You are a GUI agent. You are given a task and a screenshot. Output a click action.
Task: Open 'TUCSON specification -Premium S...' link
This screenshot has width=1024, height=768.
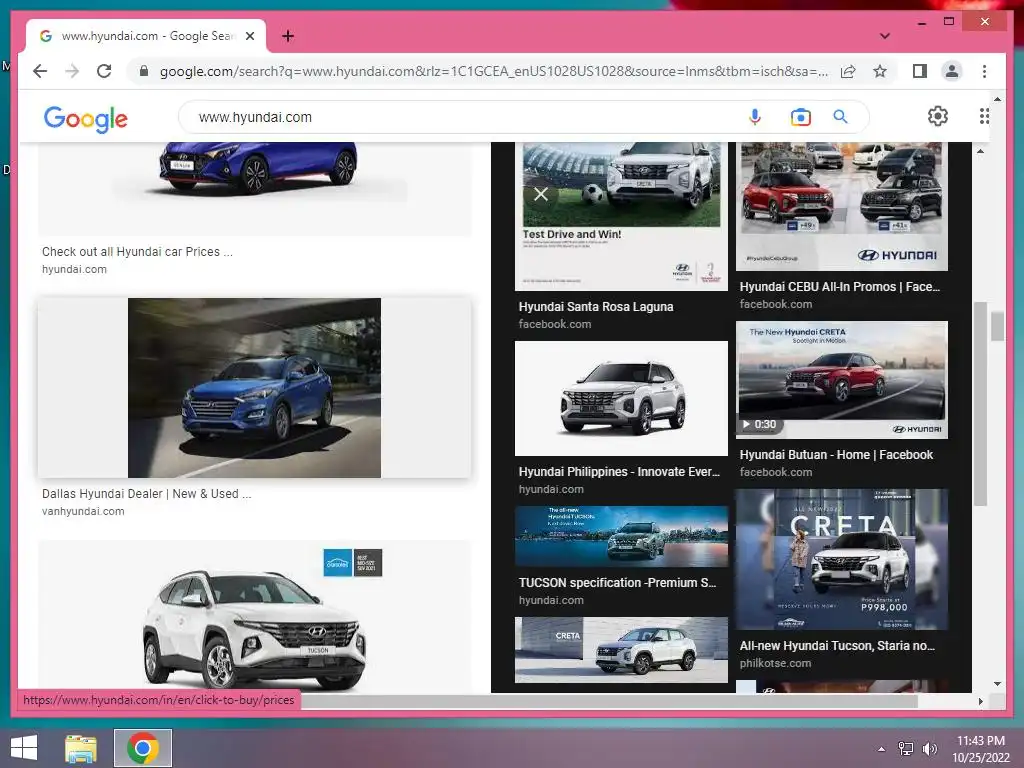(x=617, y=583)
